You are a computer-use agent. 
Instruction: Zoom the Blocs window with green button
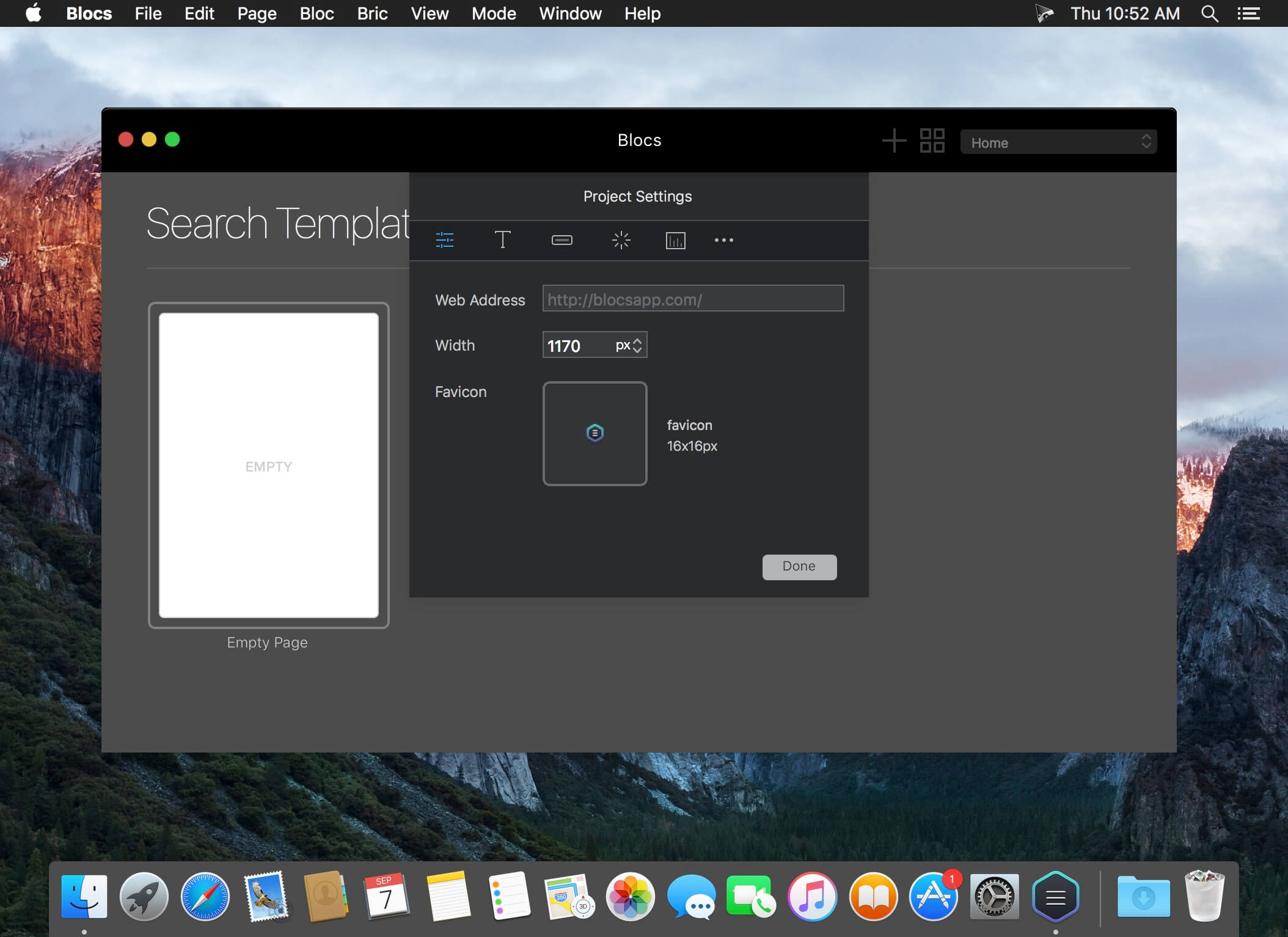(172, 139)
